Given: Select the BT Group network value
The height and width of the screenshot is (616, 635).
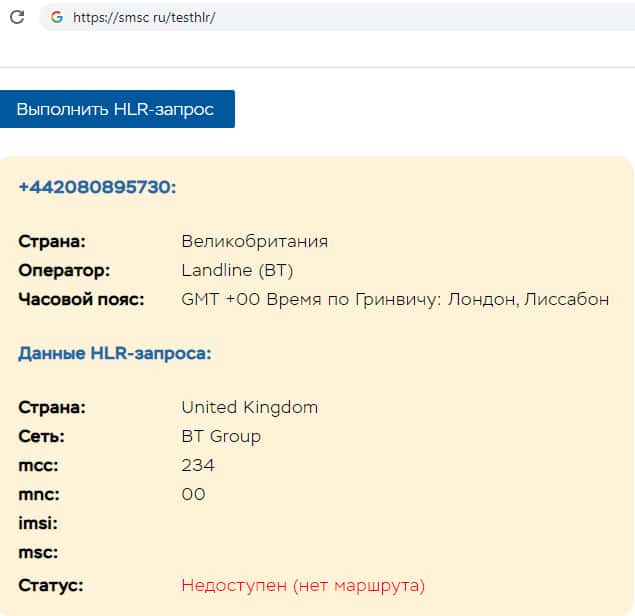Looking at the screenshot, I should tap(221, 436).
